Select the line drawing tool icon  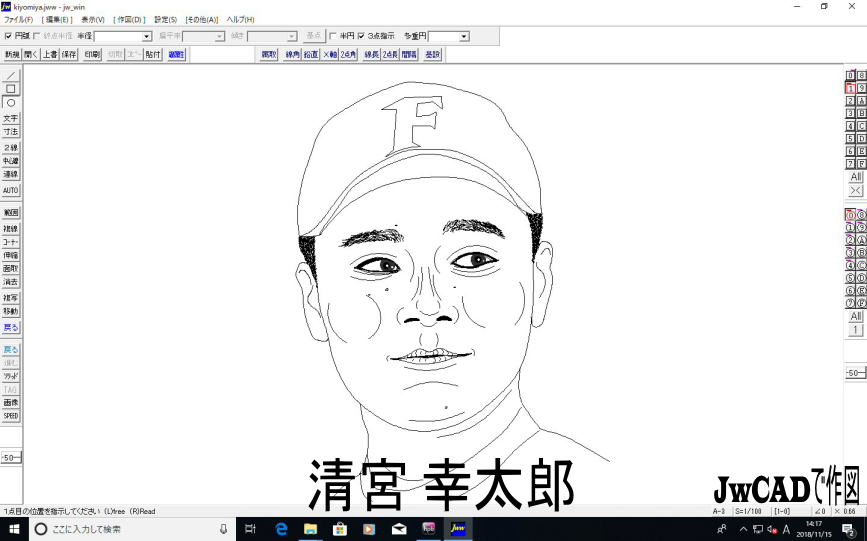click(11, 75)
